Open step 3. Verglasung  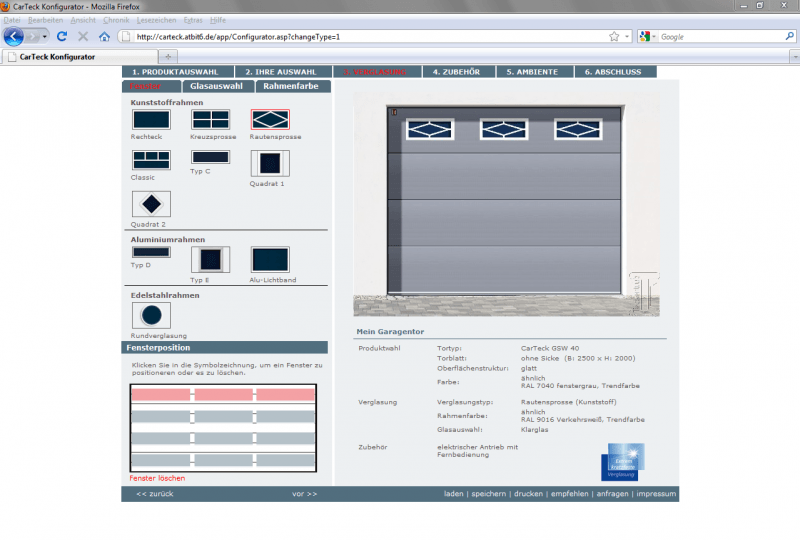pos(377,72)
